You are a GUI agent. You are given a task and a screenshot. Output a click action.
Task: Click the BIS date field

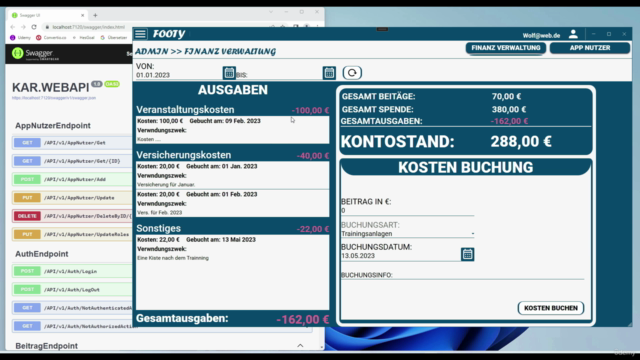(x=279, y=75)
